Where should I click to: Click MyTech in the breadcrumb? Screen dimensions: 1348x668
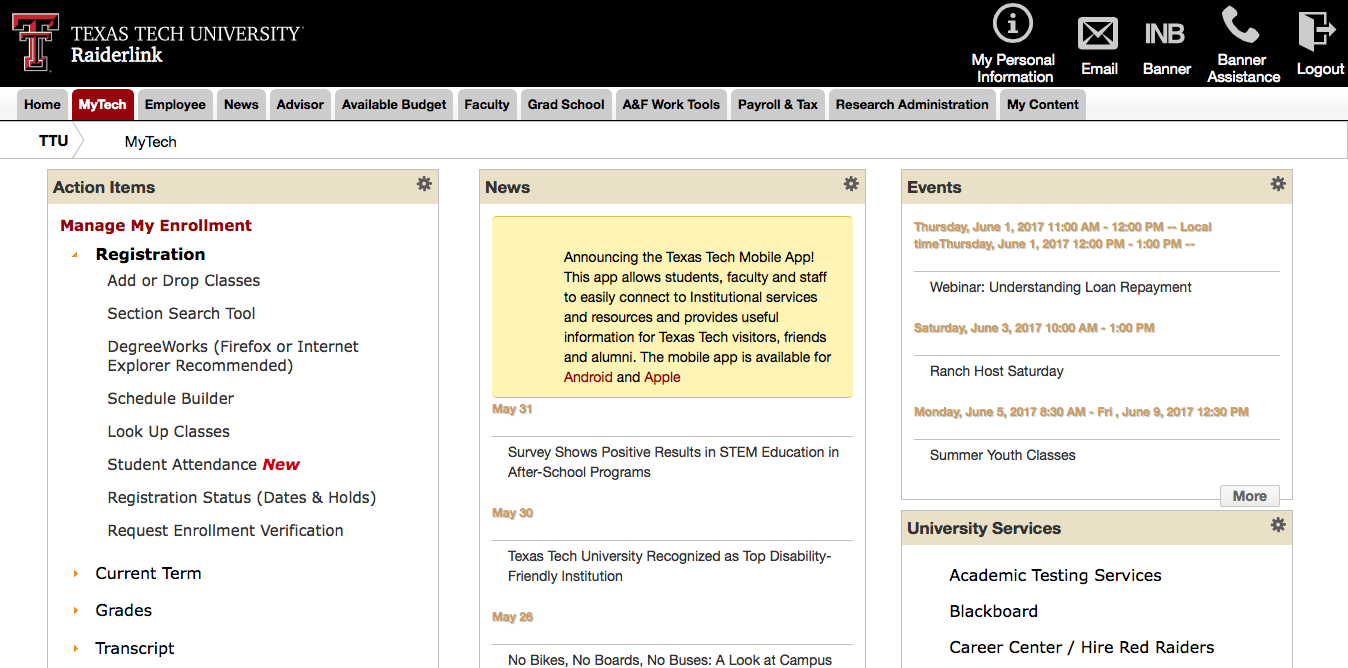(151, 142)
